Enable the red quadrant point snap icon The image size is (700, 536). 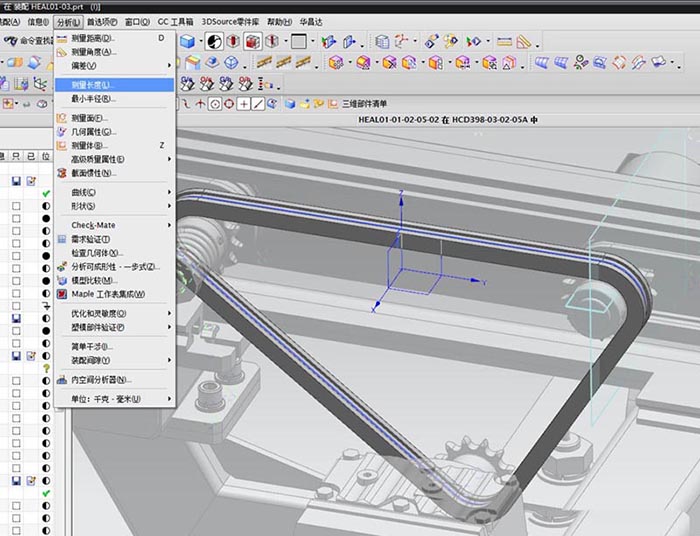click(229, 104)
